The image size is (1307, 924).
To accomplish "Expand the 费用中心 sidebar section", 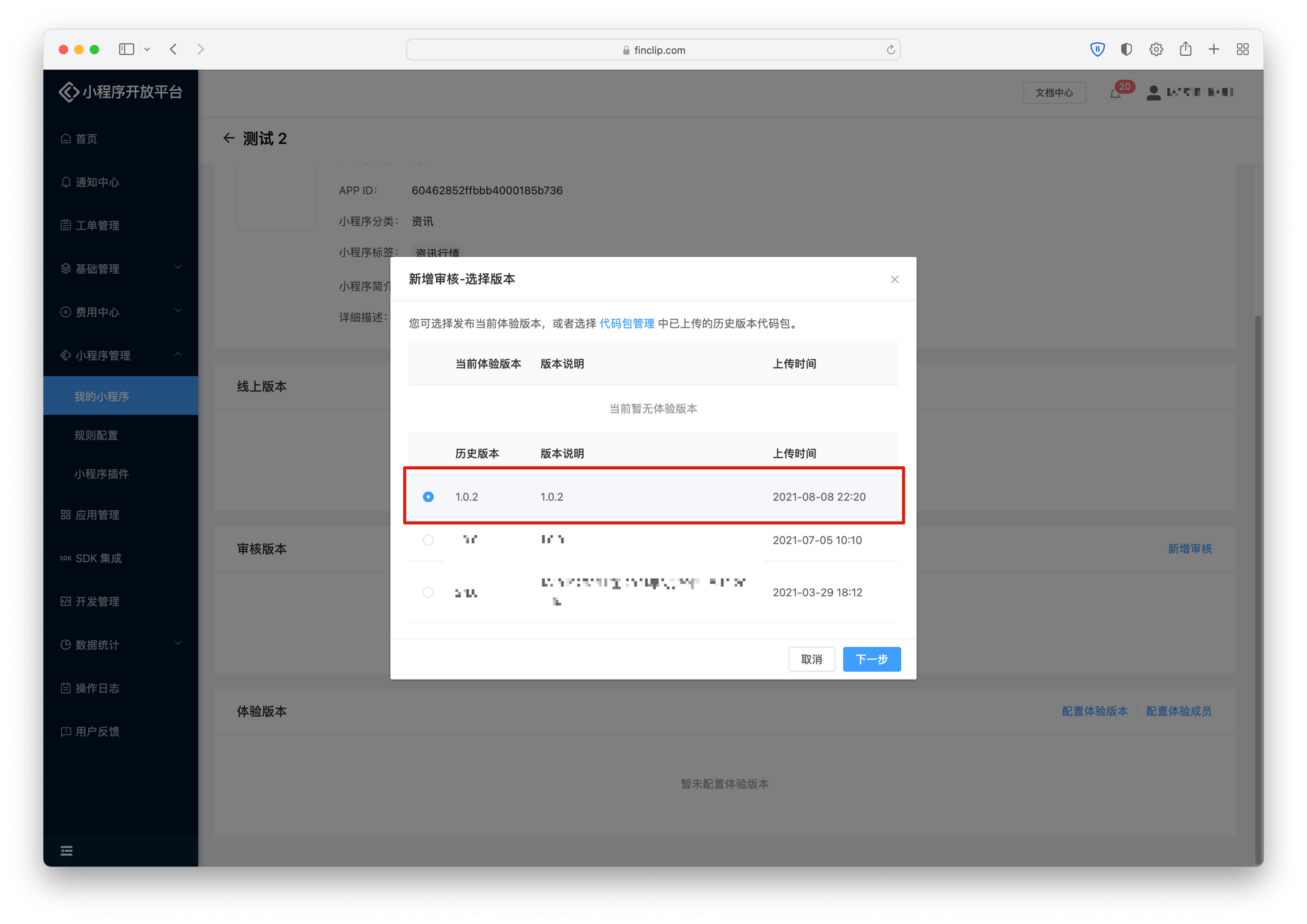I will pos(120,312).
